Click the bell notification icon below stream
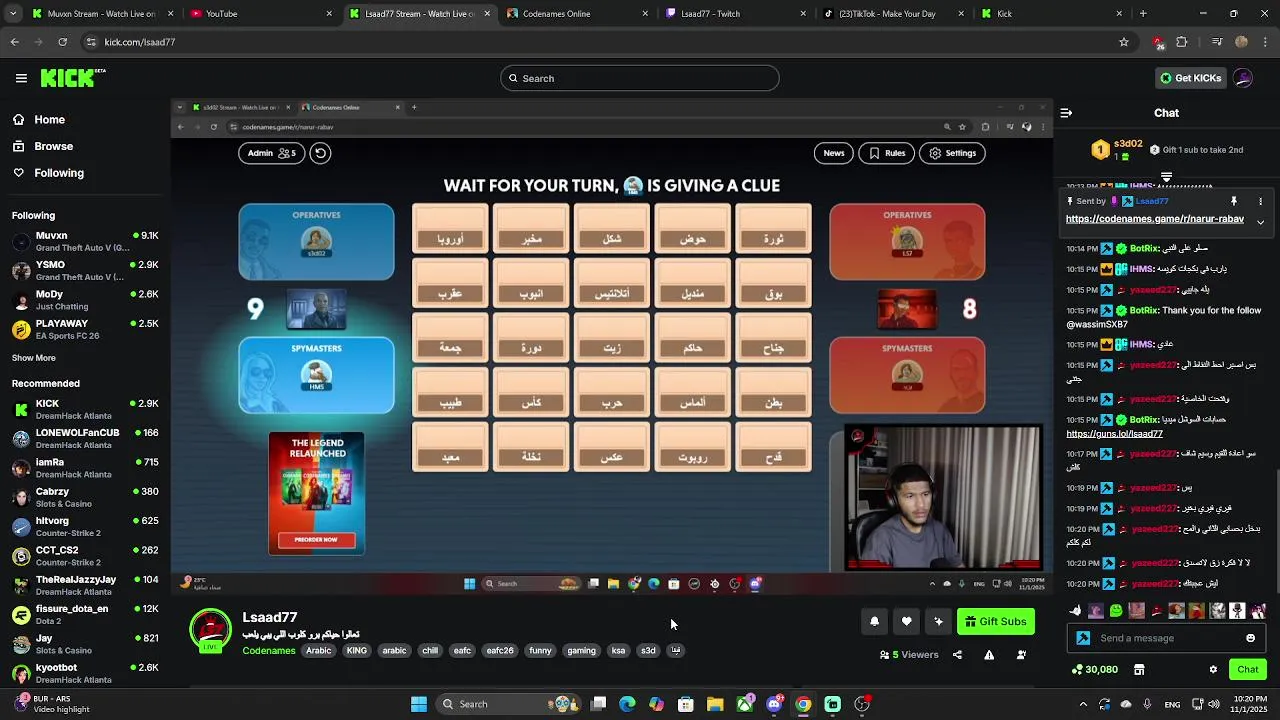Viewport: 1280px width, 720px height. tap(874, 622)
